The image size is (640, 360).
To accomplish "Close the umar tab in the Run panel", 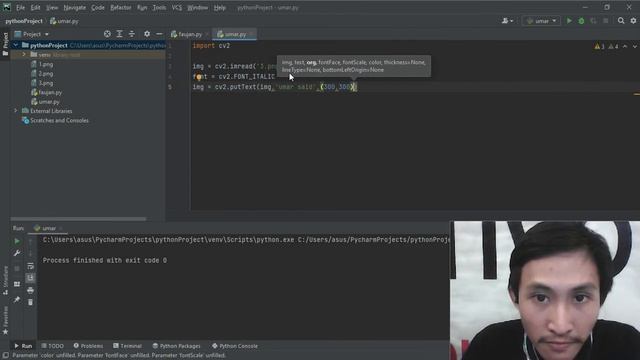I will click(61, 228).
